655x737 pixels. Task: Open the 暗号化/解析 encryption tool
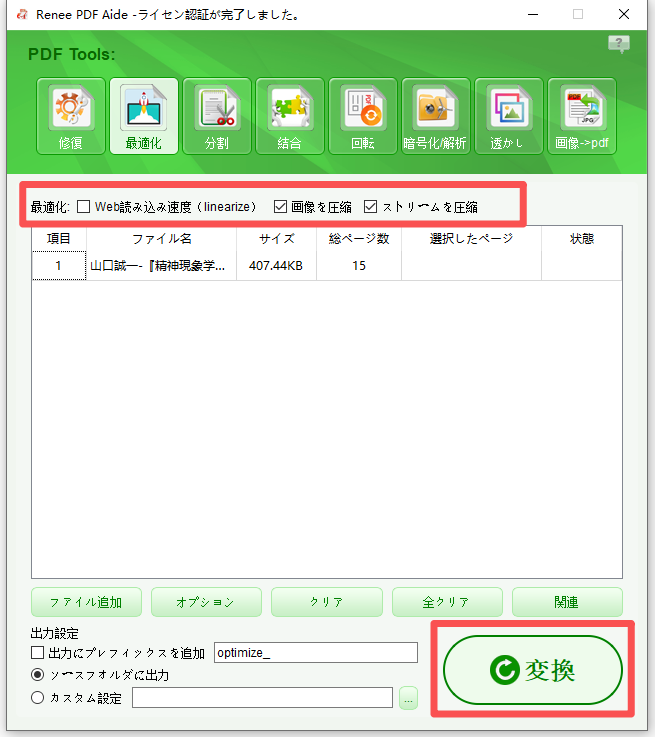click(436, 116)
